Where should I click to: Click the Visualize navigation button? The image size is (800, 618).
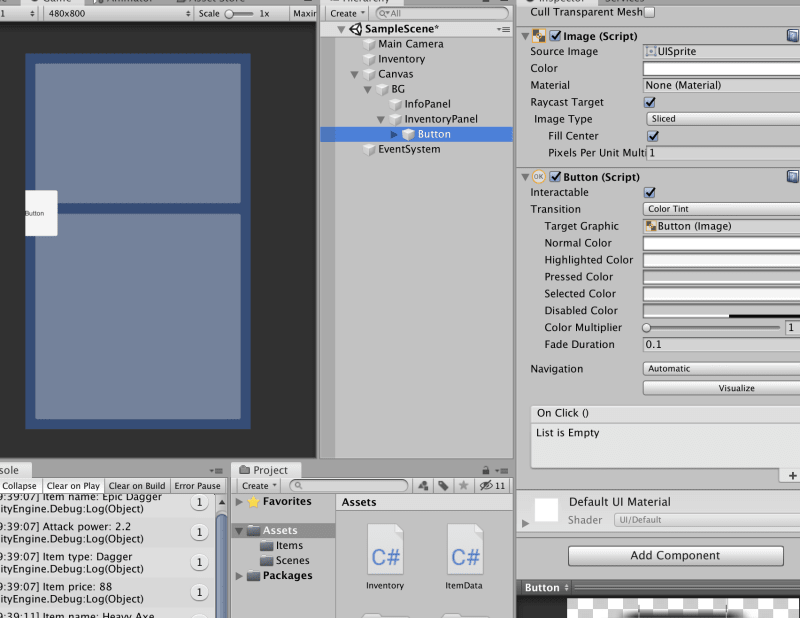point(721,388)
